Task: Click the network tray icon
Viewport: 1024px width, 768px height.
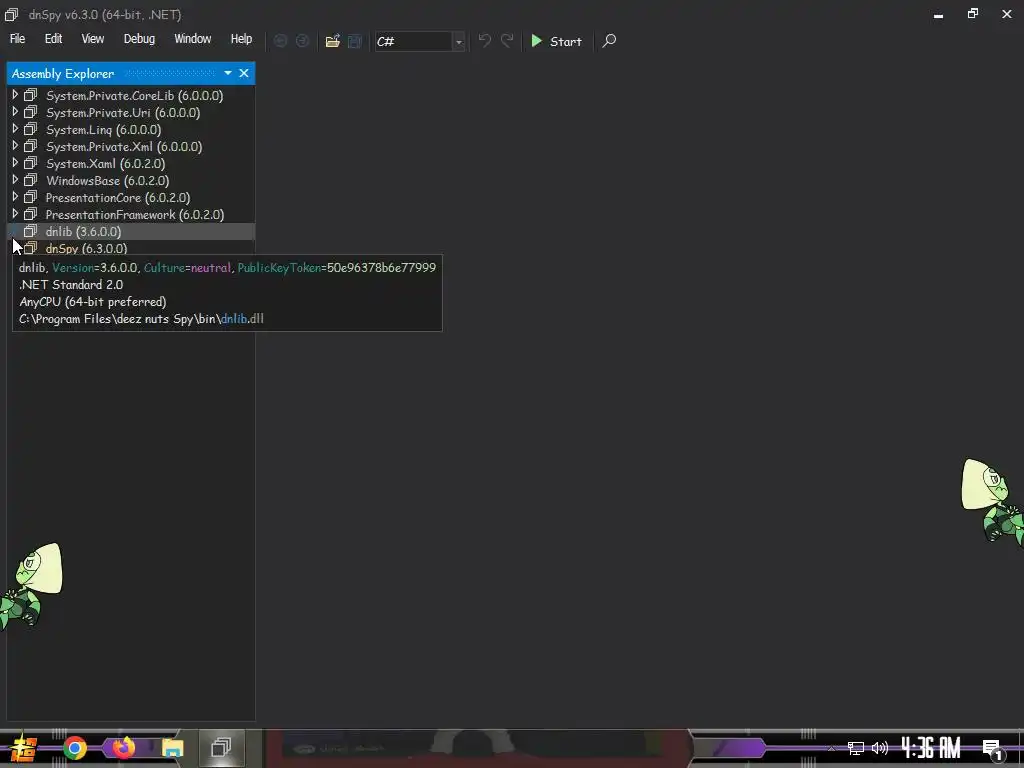Action: pyautogui.click(x=856, y=748)
